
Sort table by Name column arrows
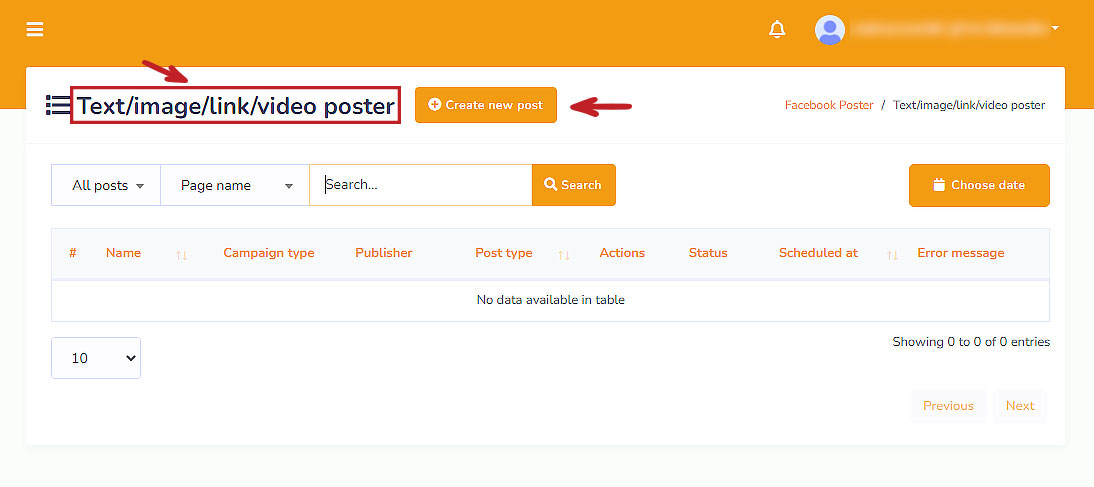click(181, 255)
